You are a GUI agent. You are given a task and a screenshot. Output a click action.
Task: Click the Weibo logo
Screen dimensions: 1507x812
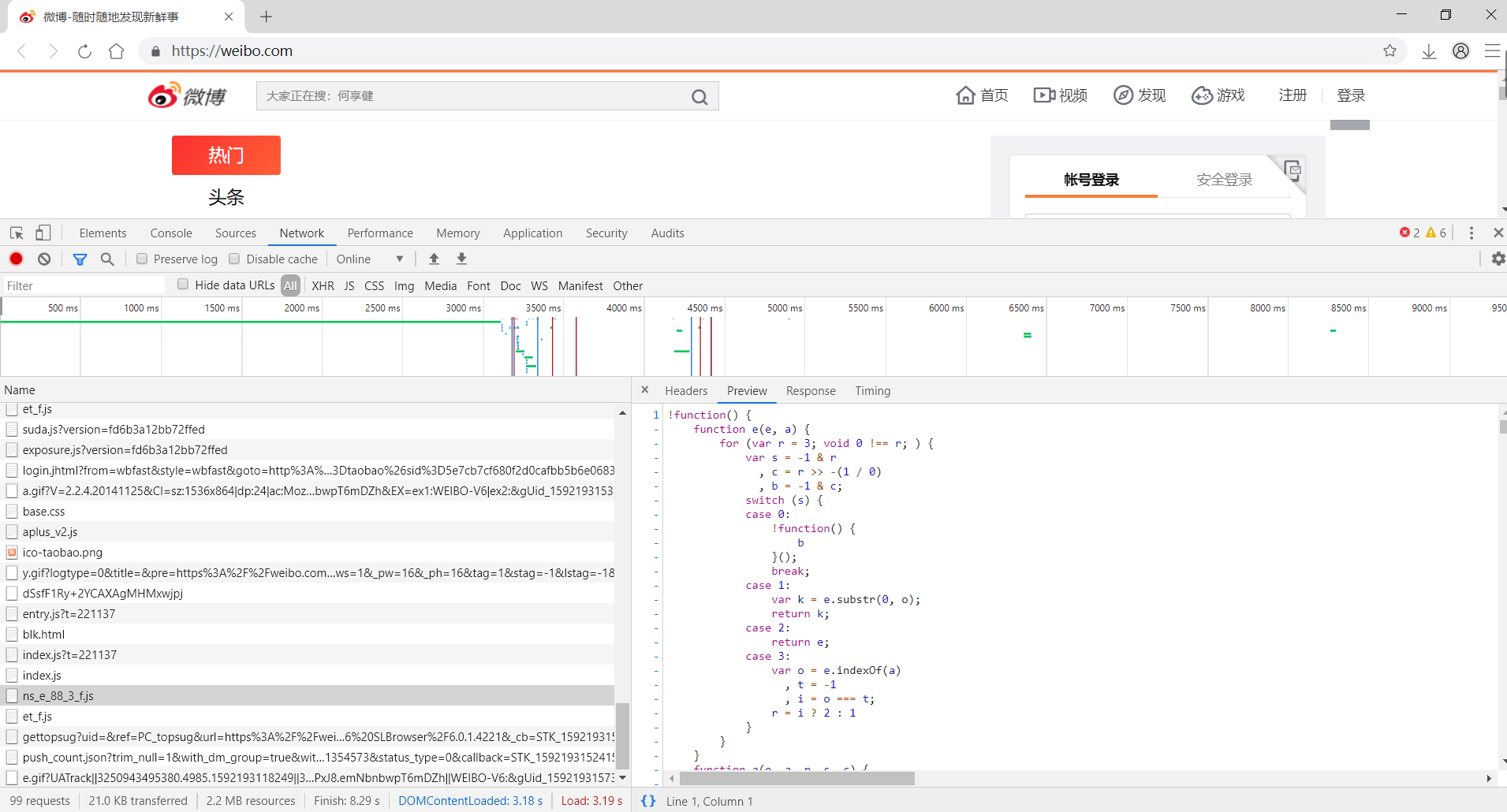click(x=187, y=95)
